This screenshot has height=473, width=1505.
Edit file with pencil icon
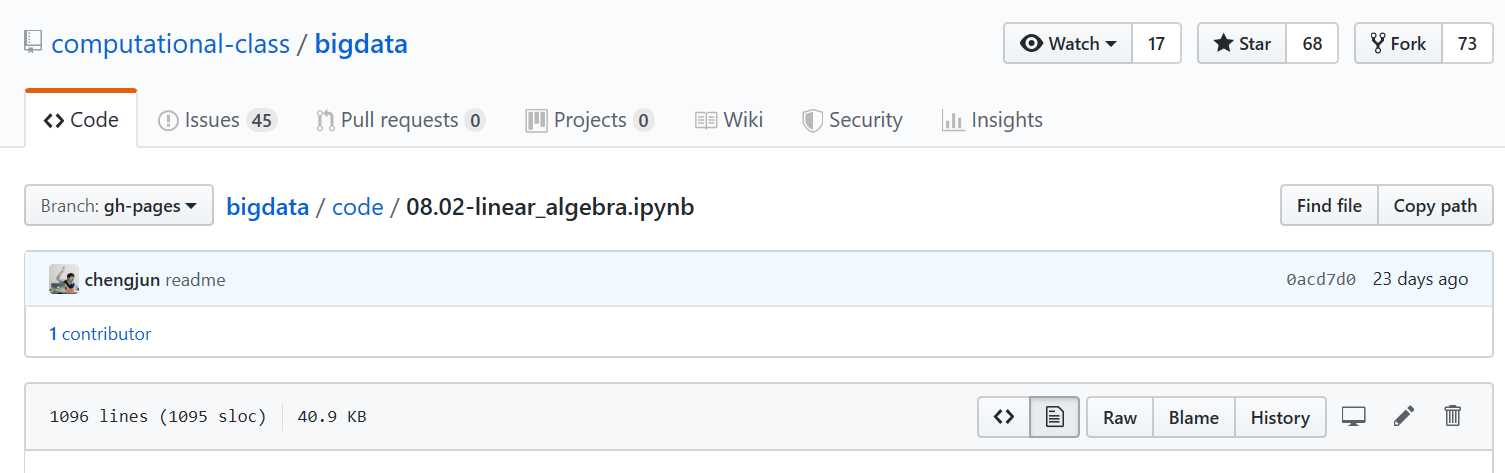pos(1404,417)
